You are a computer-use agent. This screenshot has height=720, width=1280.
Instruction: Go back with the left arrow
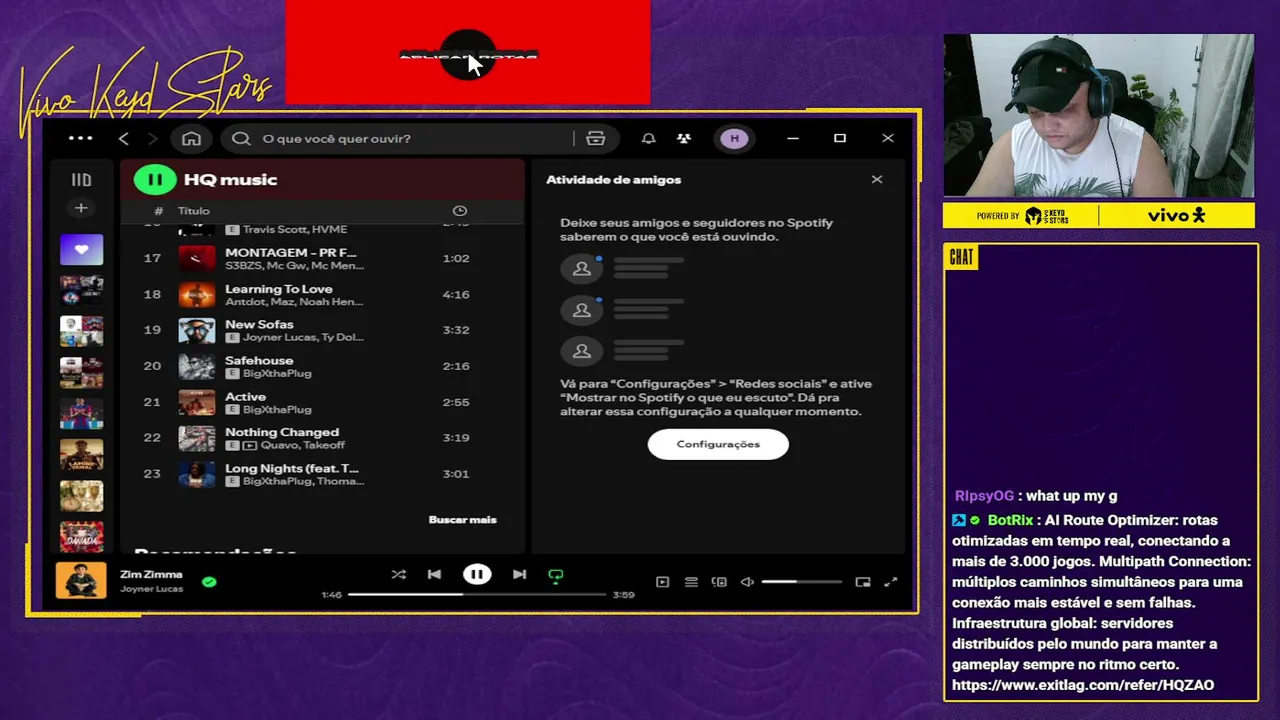[124, 138]
